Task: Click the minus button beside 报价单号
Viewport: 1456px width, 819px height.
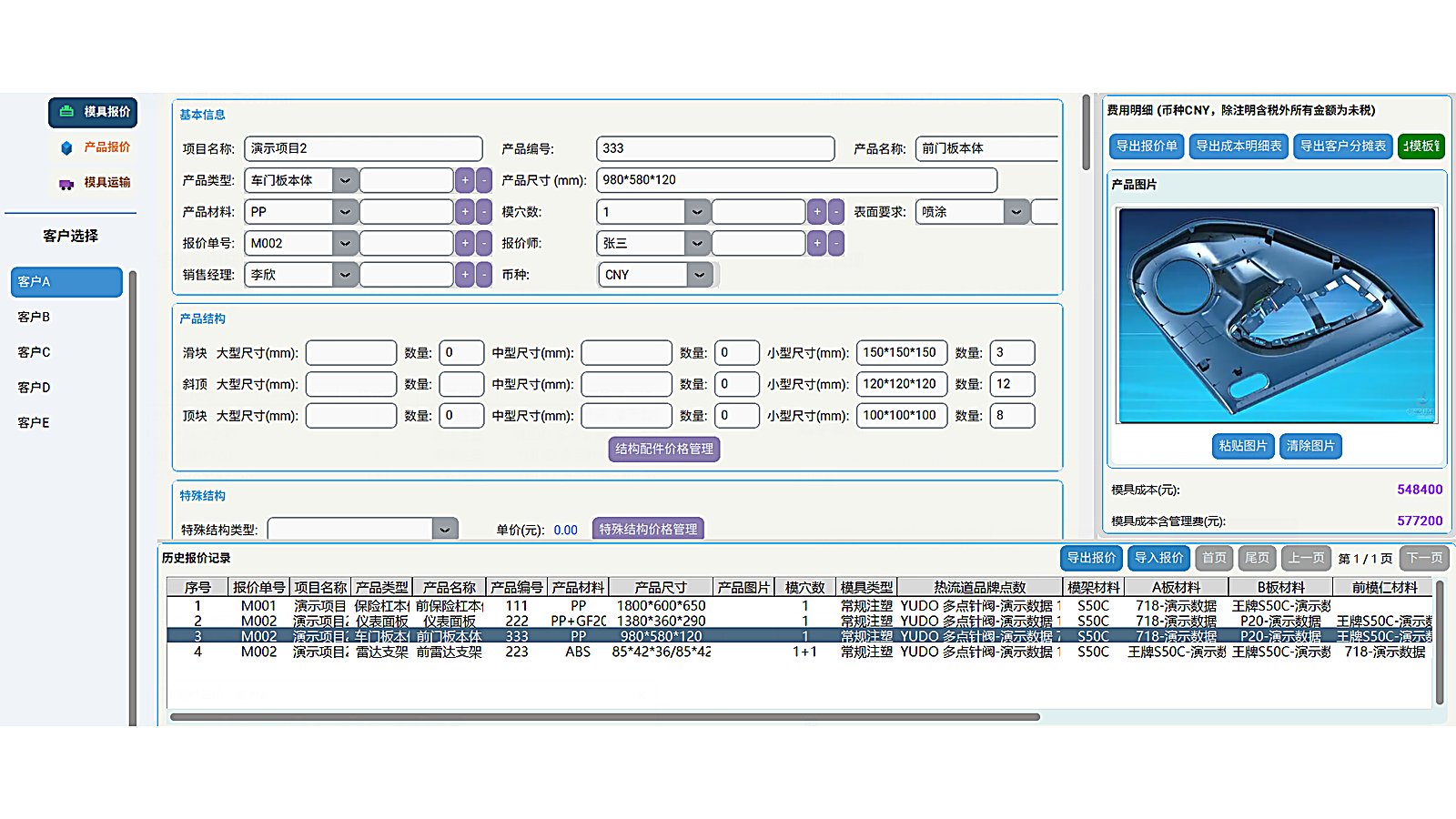Action: pyautogui.click(x=484, y=243)
